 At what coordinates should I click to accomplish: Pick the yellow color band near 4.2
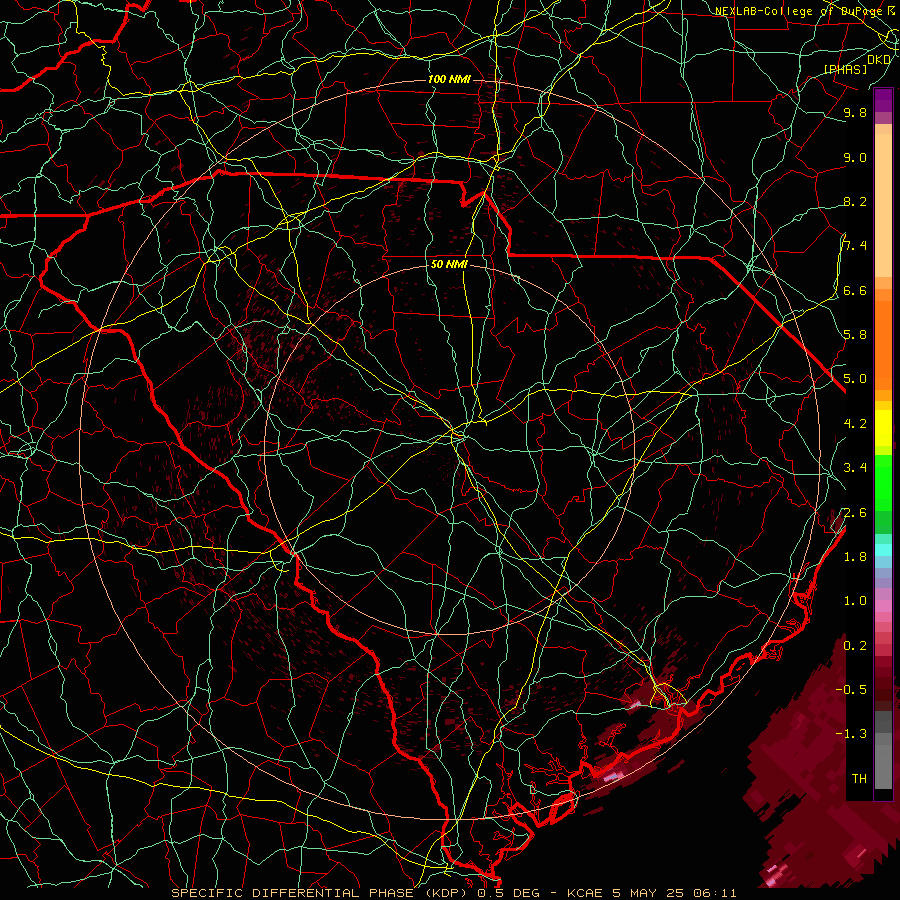coord(883,428)
